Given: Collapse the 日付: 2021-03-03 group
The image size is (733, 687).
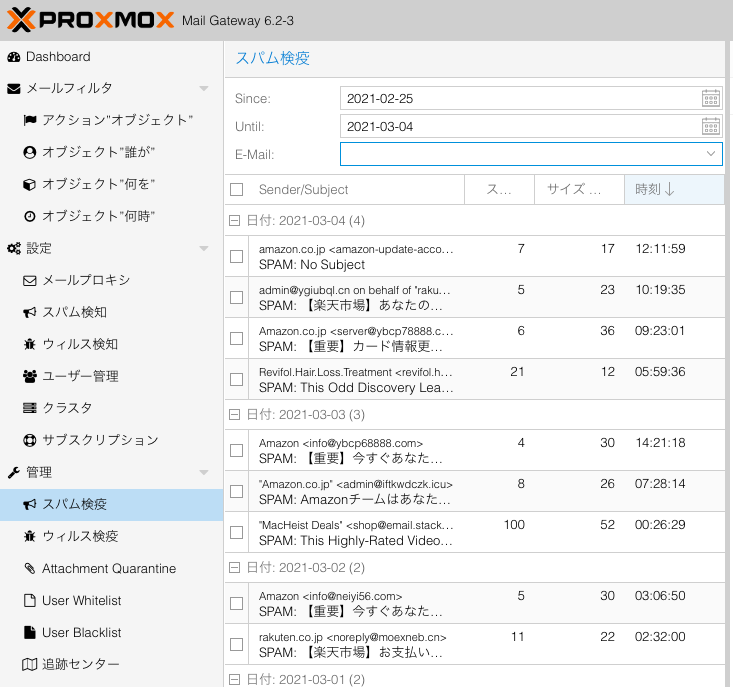Looking at the screenshot, I should (x=234, y=415).
